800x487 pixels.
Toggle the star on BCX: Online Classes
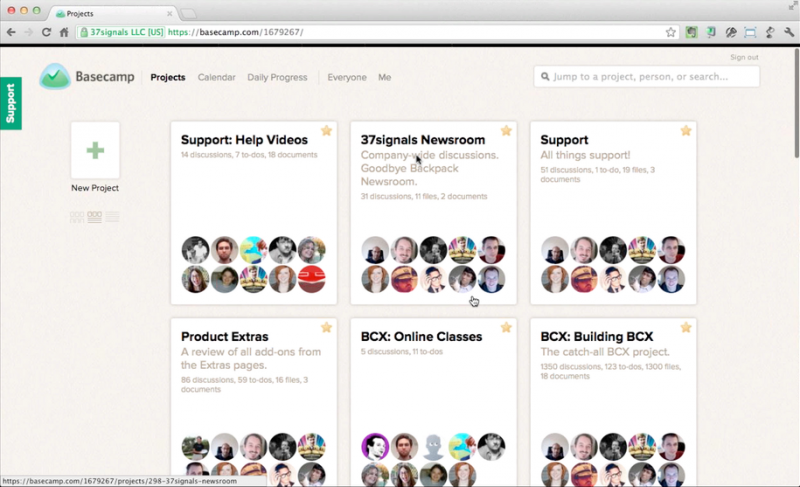click(x=506, y=327)
